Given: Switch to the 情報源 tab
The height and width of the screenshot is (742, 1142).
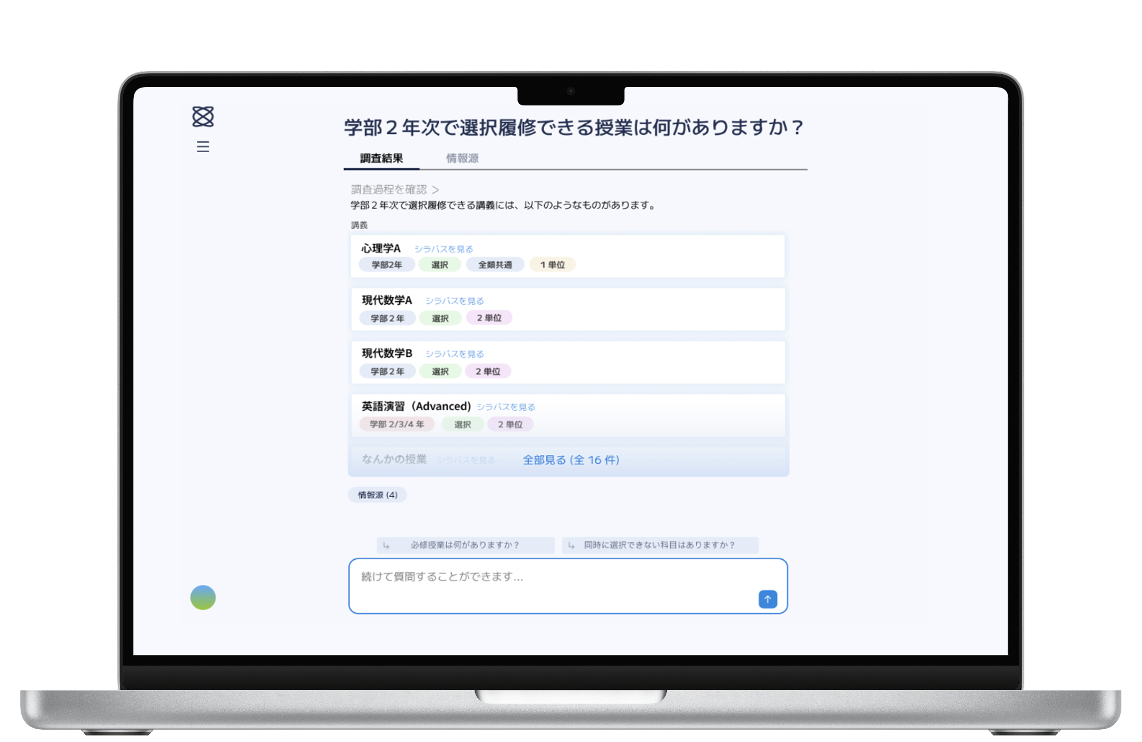Looking at the screenshot, I should tap(462, 159).
